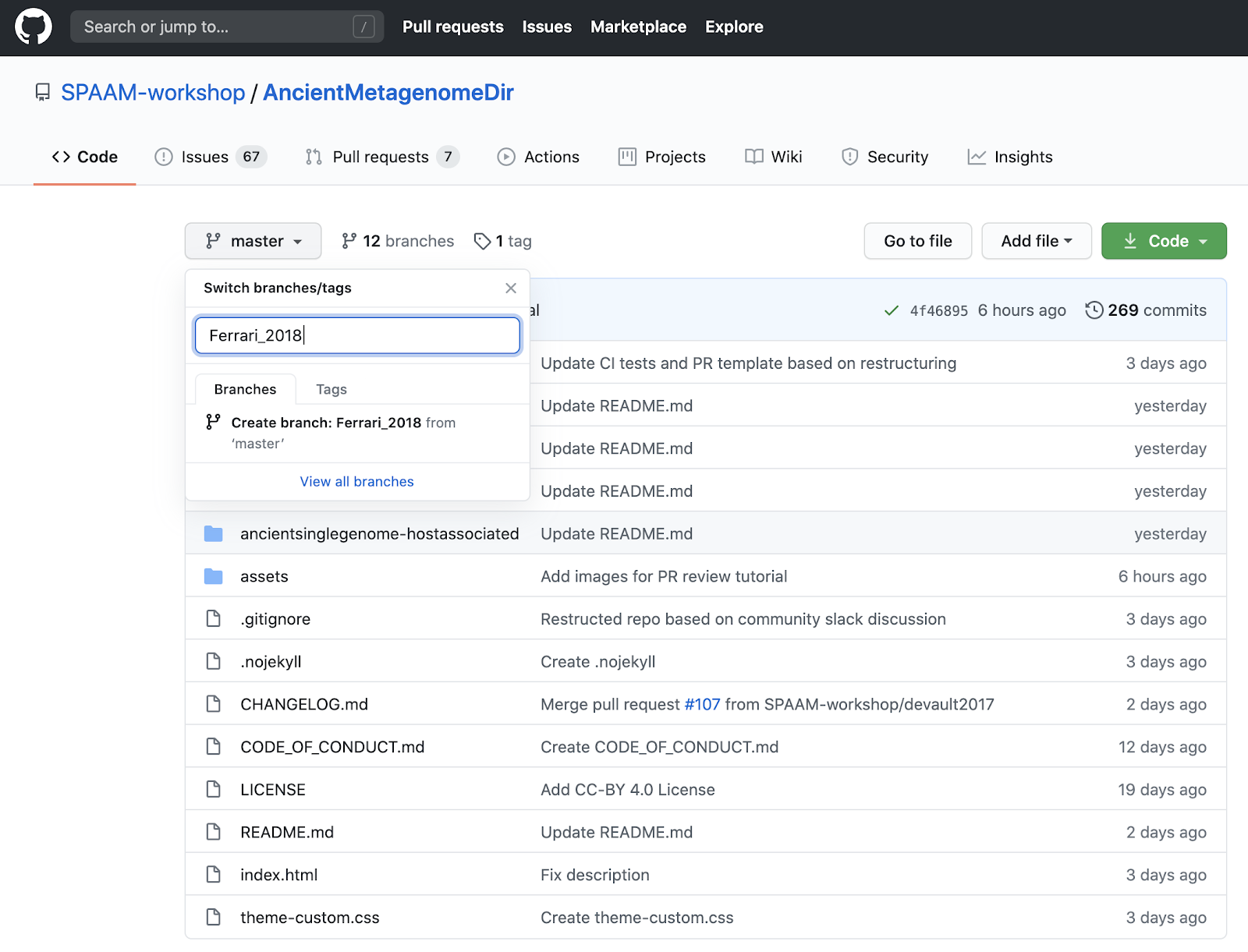Click the tag icon next to 1 tag

pos(482,242)
